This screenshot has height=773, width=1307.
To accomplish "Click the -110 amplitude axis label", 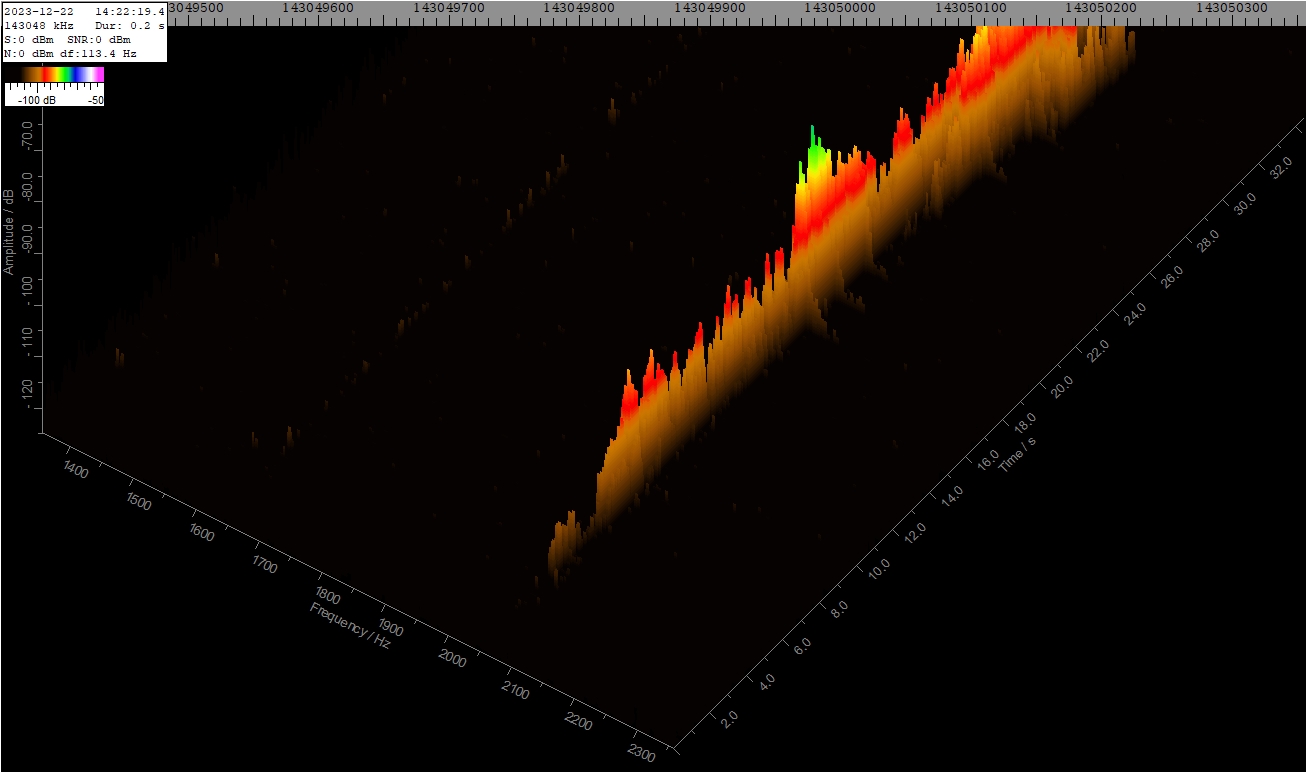I will 27,342.
